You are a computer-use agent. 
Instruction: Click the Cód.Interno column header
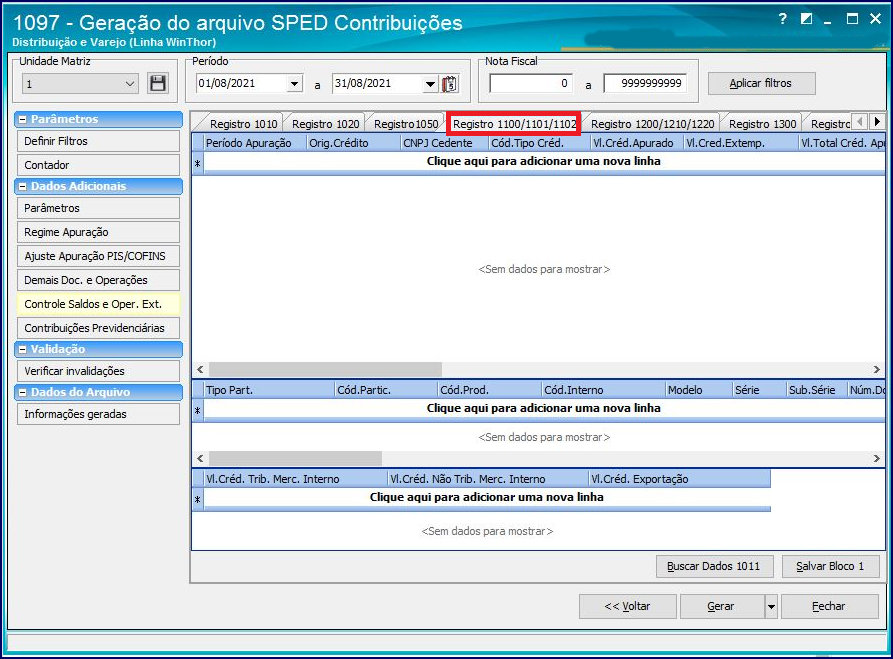point(604,390)
